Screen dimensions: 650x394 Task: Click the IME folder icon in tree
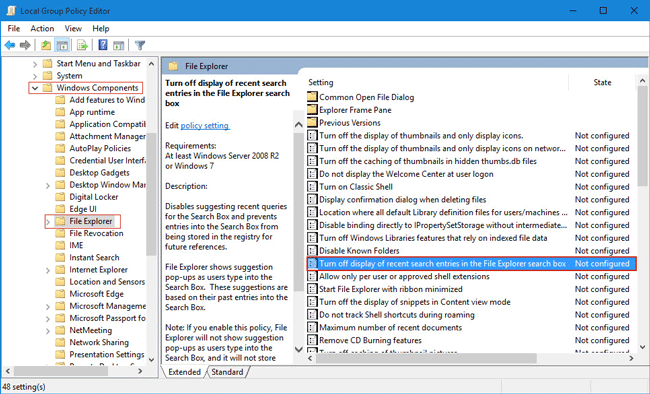61,245
